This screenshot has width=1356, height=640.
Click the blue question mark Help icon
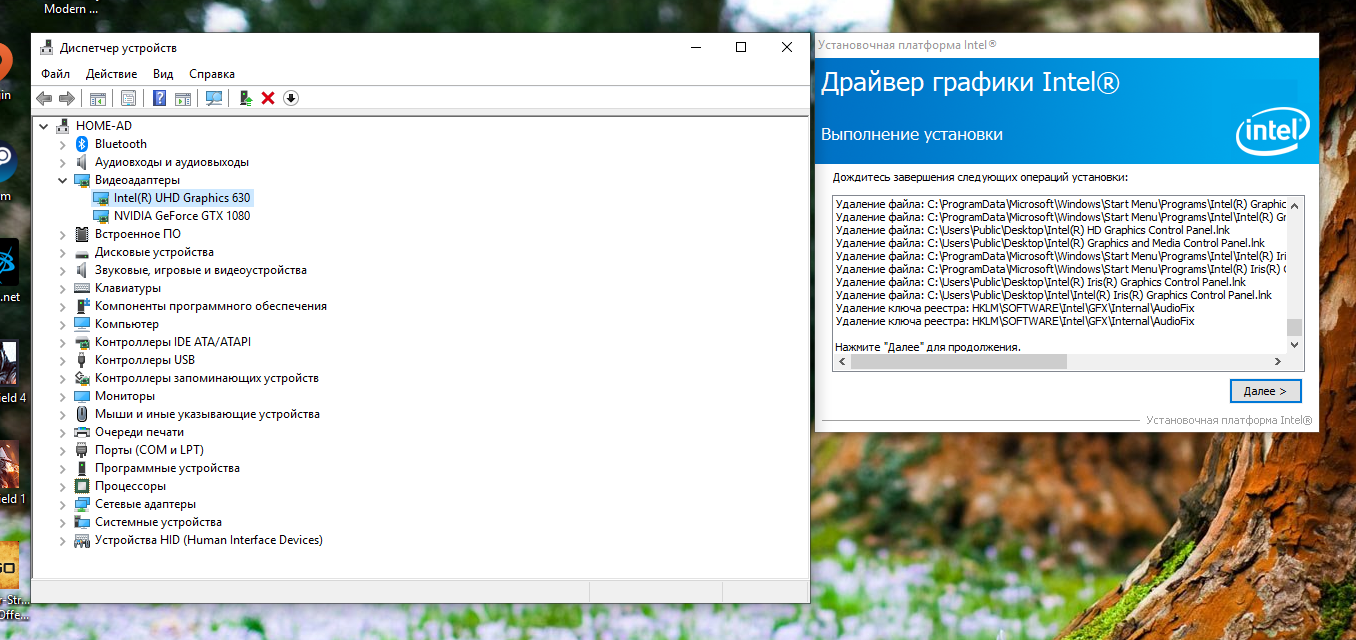coord(159,98)
